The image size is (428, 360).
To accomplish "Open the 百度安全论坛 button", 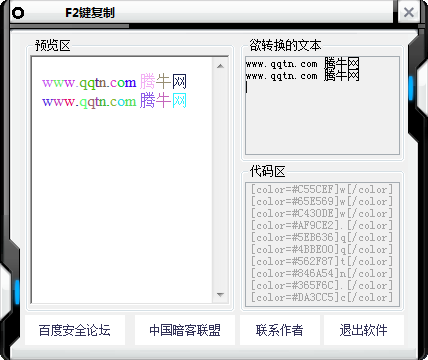I will (x=75, y=330).
